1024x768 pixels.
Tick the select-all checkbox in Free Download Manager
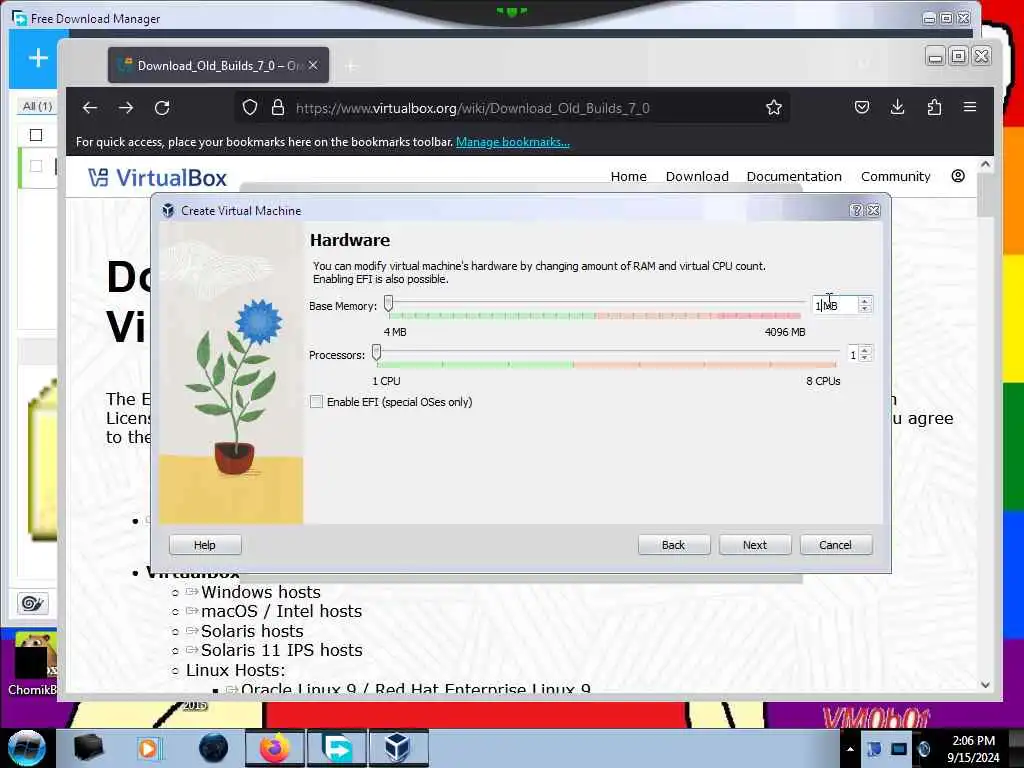36,135
